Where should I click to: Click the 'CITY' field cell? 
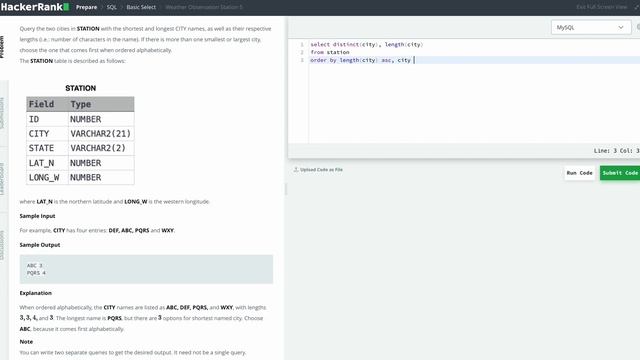(39, 134)
